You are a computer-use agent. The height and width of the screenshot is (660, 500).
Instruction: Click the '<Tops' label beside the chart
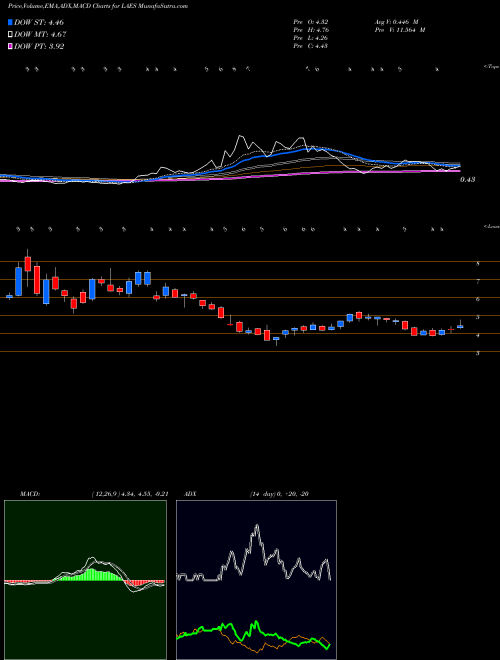point(492,67)
